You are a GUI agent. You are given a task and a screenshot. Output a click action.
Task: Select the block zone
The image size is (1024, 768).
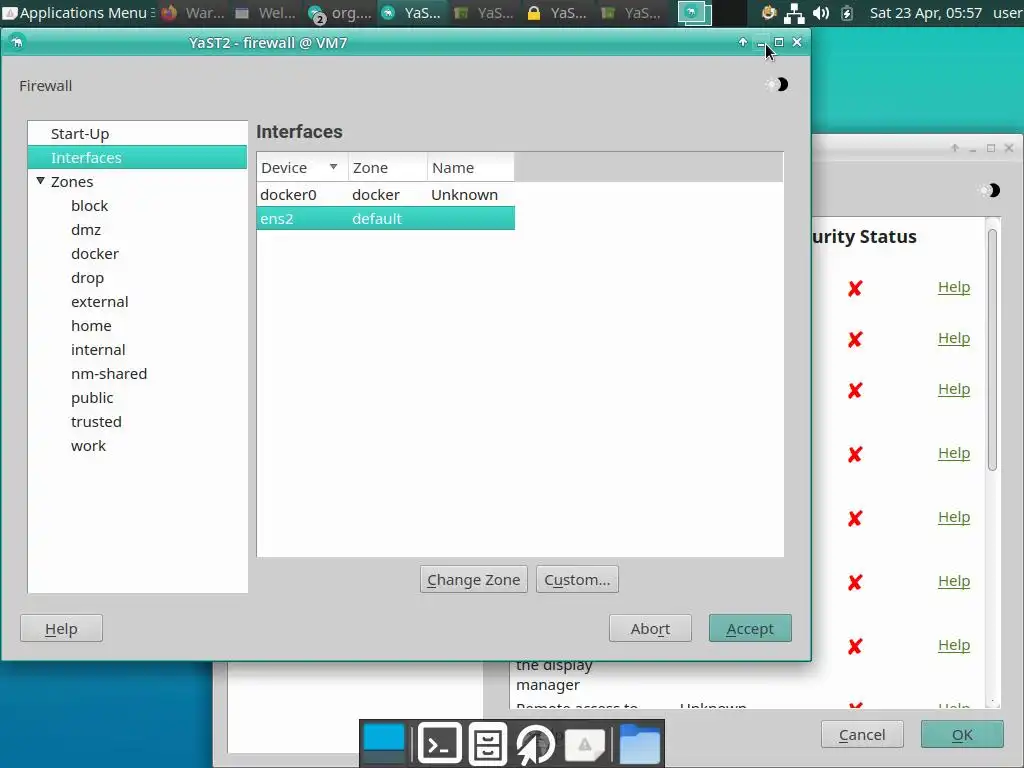pos(89,206)
